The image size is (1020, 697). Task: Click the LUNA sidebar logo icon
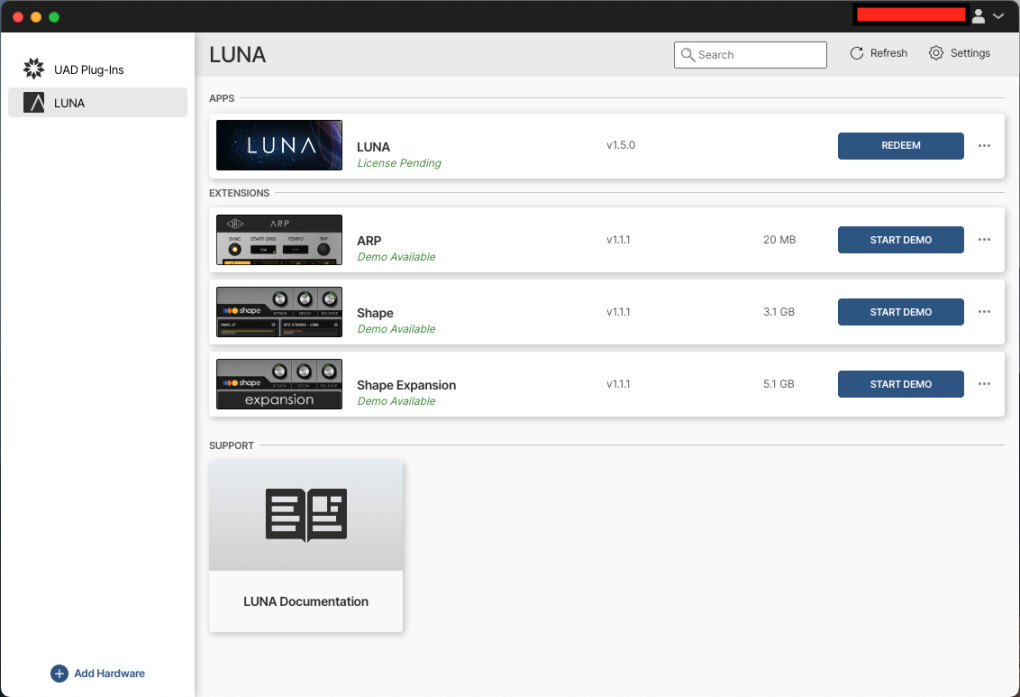[34, 103]
